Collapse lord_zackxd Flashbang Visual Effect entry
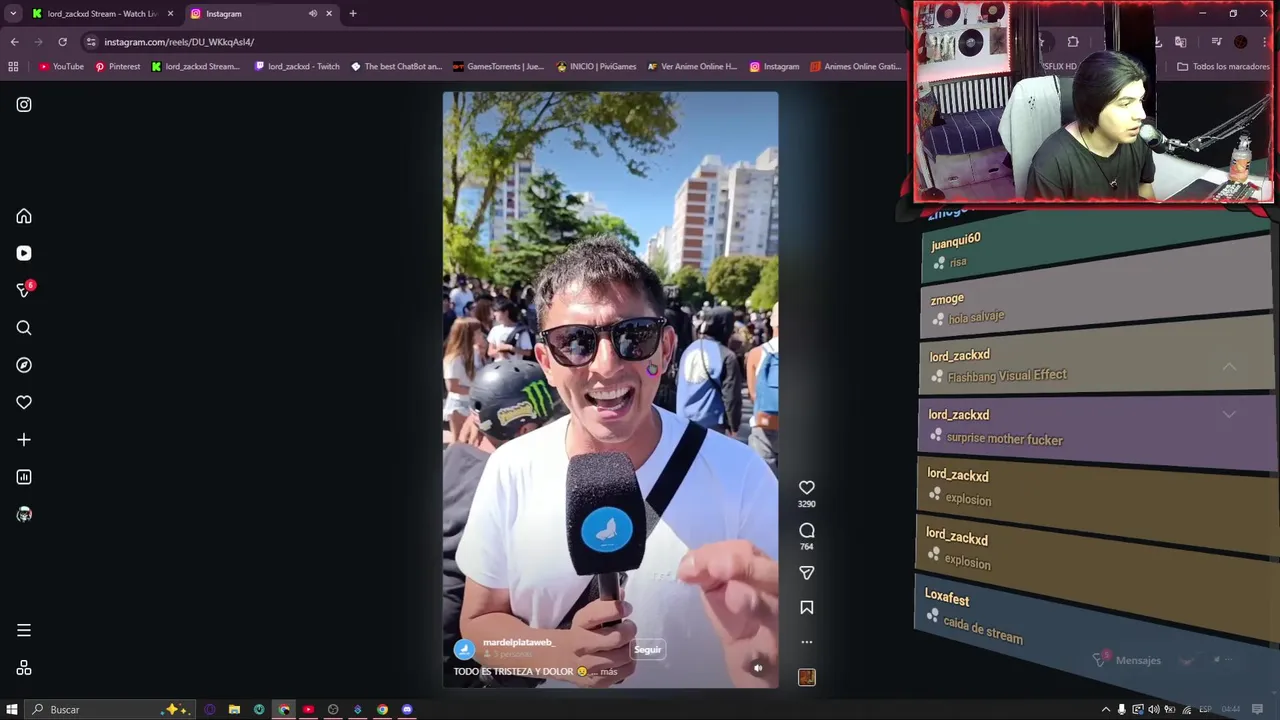 pos(1229,368)
